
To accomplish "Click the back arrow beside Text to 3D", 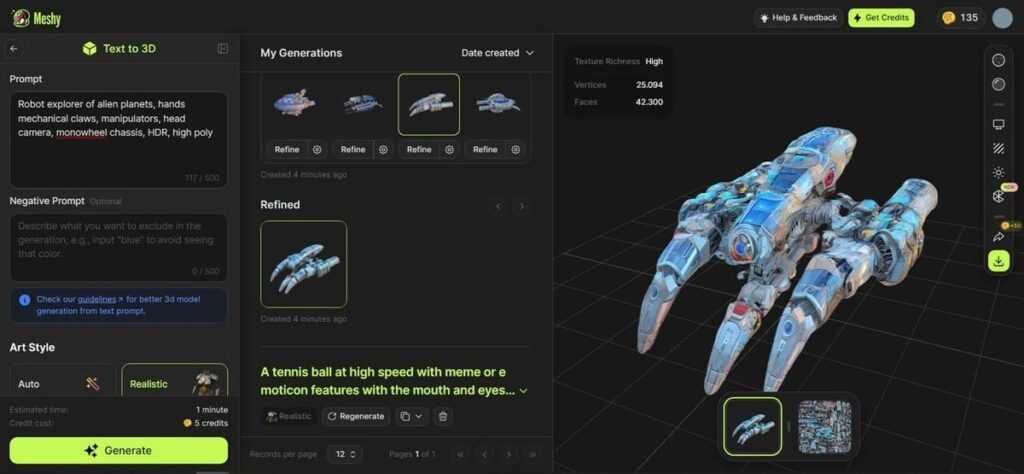I will coord(14,49).
